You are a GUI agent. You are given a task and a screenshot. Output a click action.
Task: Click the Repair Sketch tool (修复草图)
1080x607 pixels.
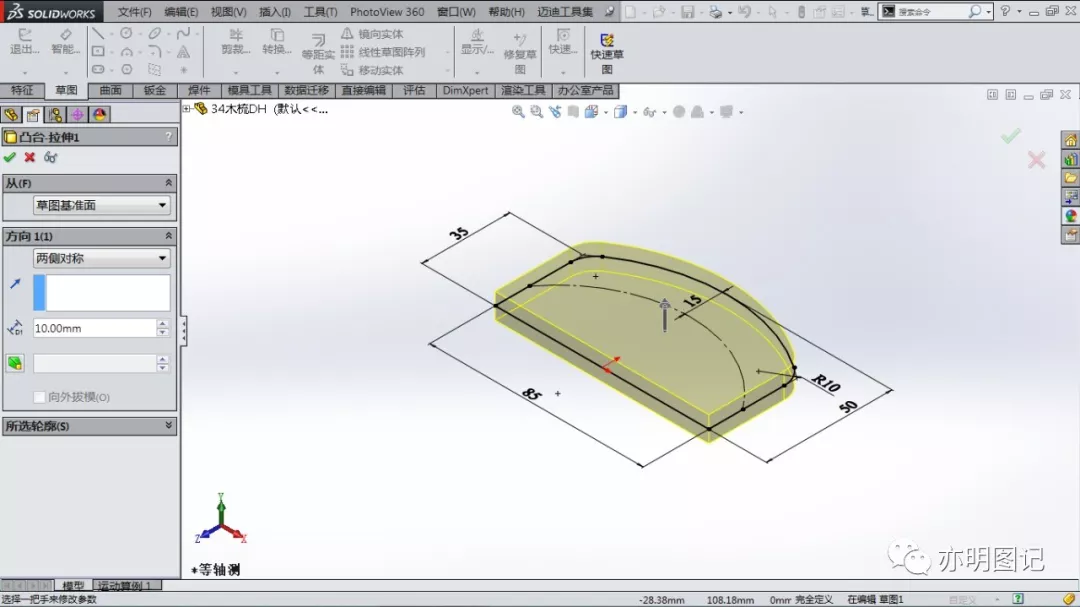pyautogui.click(x=520, y=52)
